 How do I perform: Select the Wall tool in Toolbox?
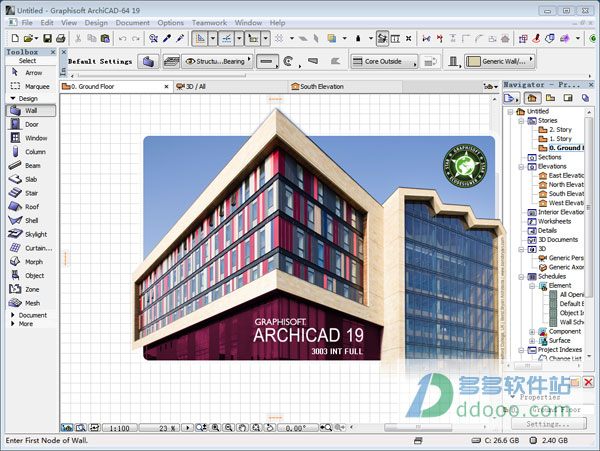31,111
